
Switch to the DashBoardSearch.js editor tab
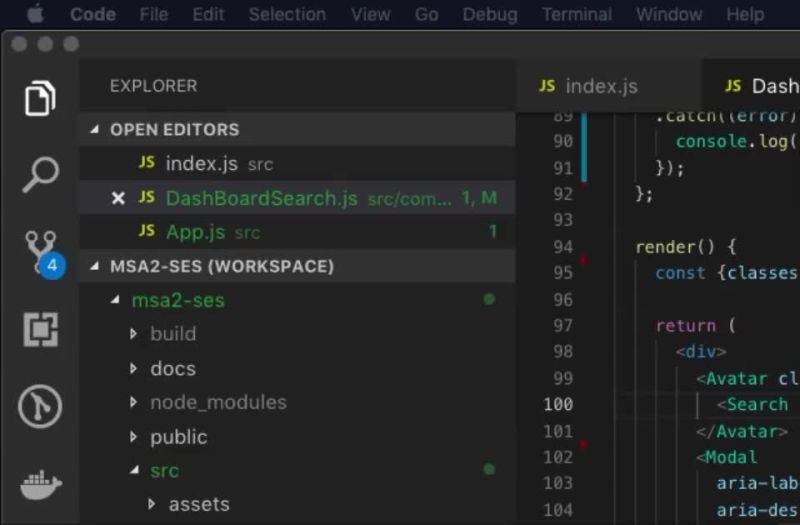(x=752, y=86)
